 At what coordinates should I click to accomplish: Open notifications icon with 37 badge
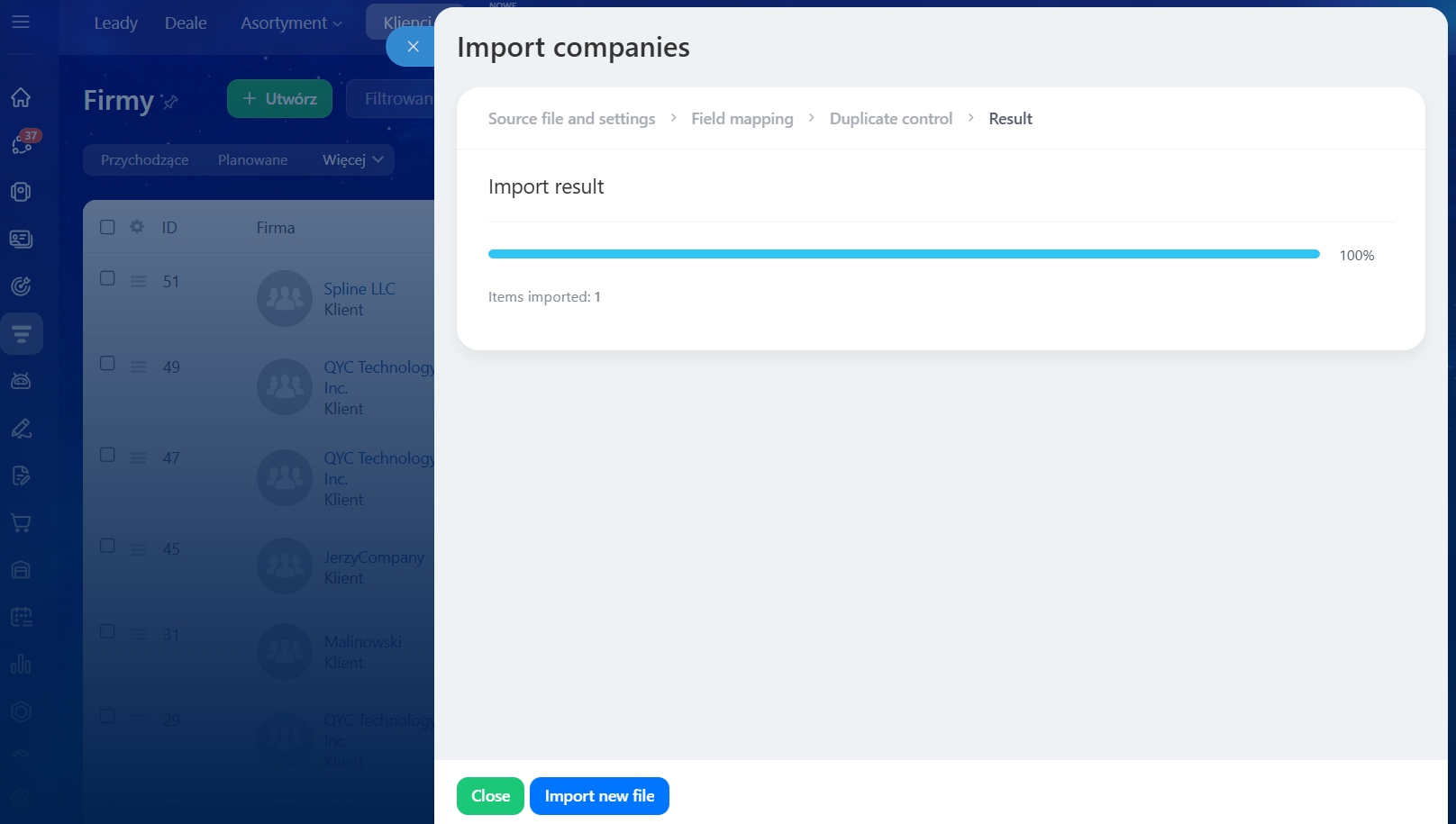point(22,144)
